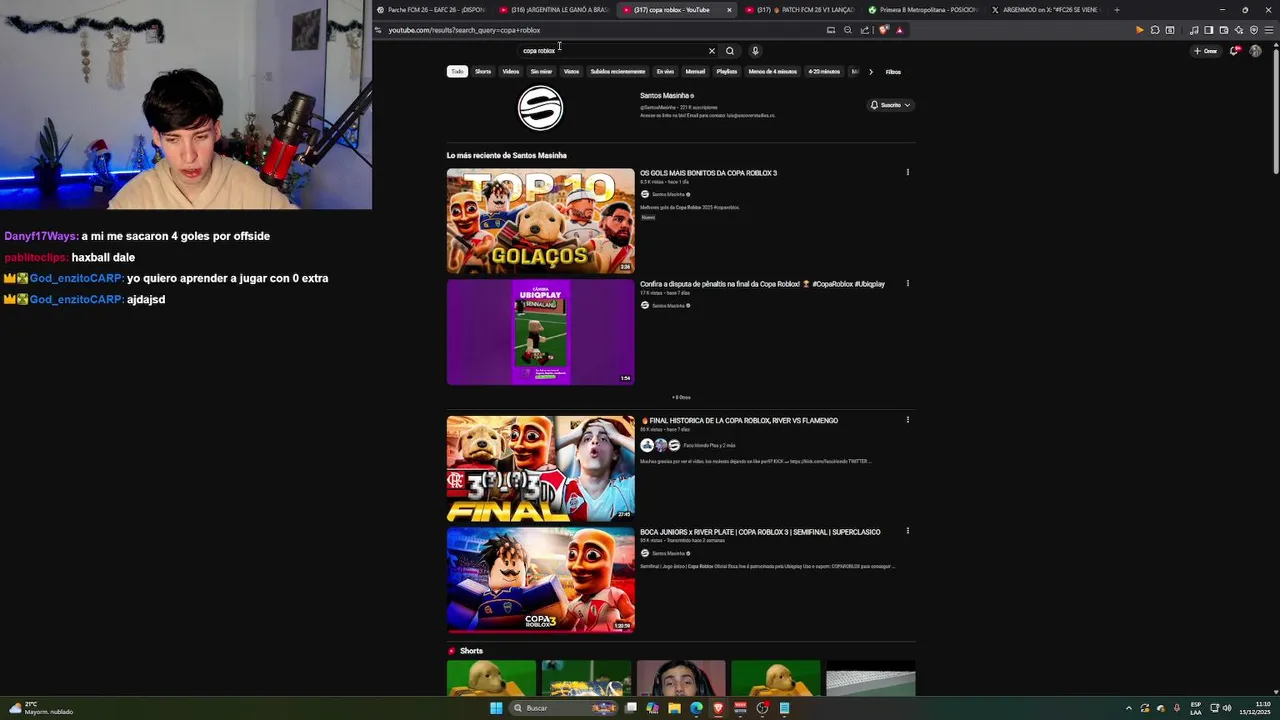This screenshot has height=720, width=1280.
Task: Click the magnifying glass search button
Action: click(x=730, y=51)
